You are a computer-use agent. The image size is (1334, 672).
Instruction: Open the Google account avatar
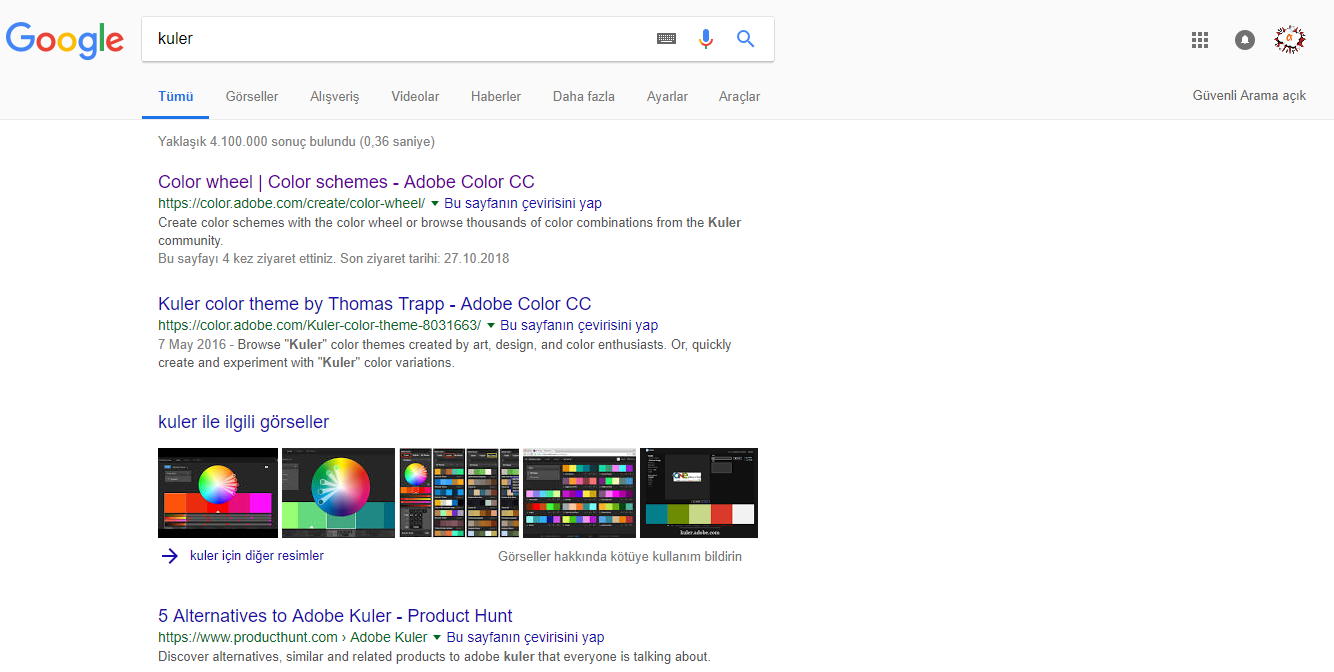[x=1290, y=40]
